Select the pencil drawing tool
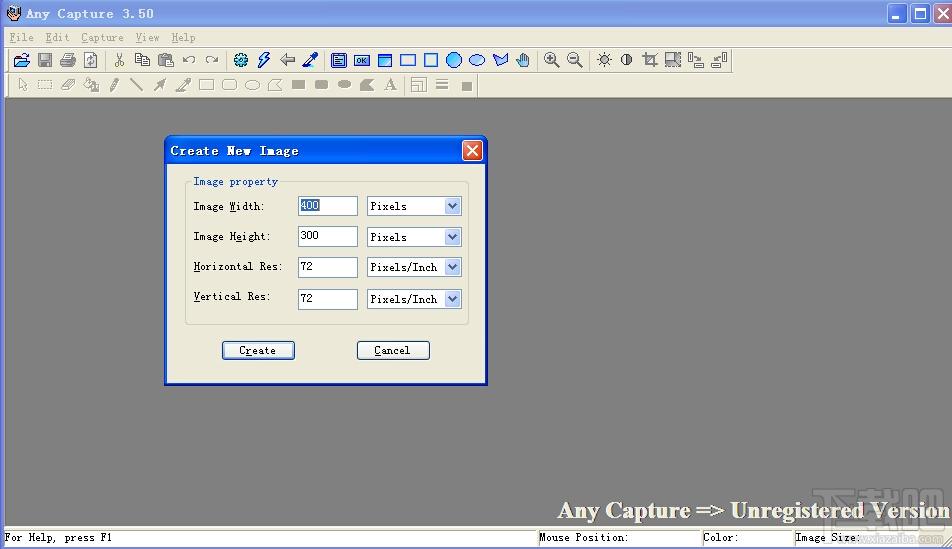Screen dimensions: 952x549 coord(114,85)
